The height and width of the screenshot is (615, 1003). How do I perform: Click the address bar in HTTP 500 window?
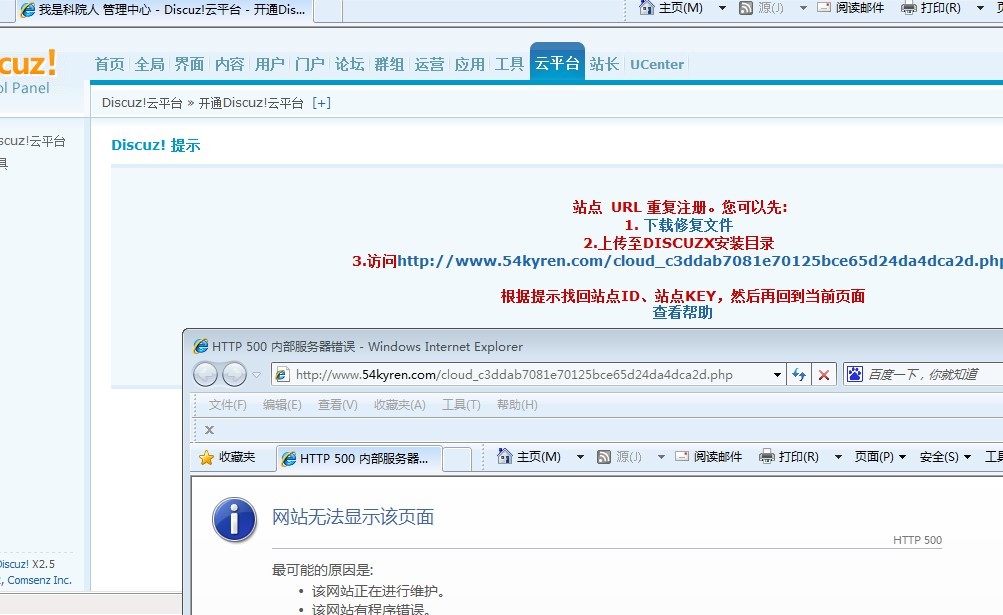pos(528,374)
